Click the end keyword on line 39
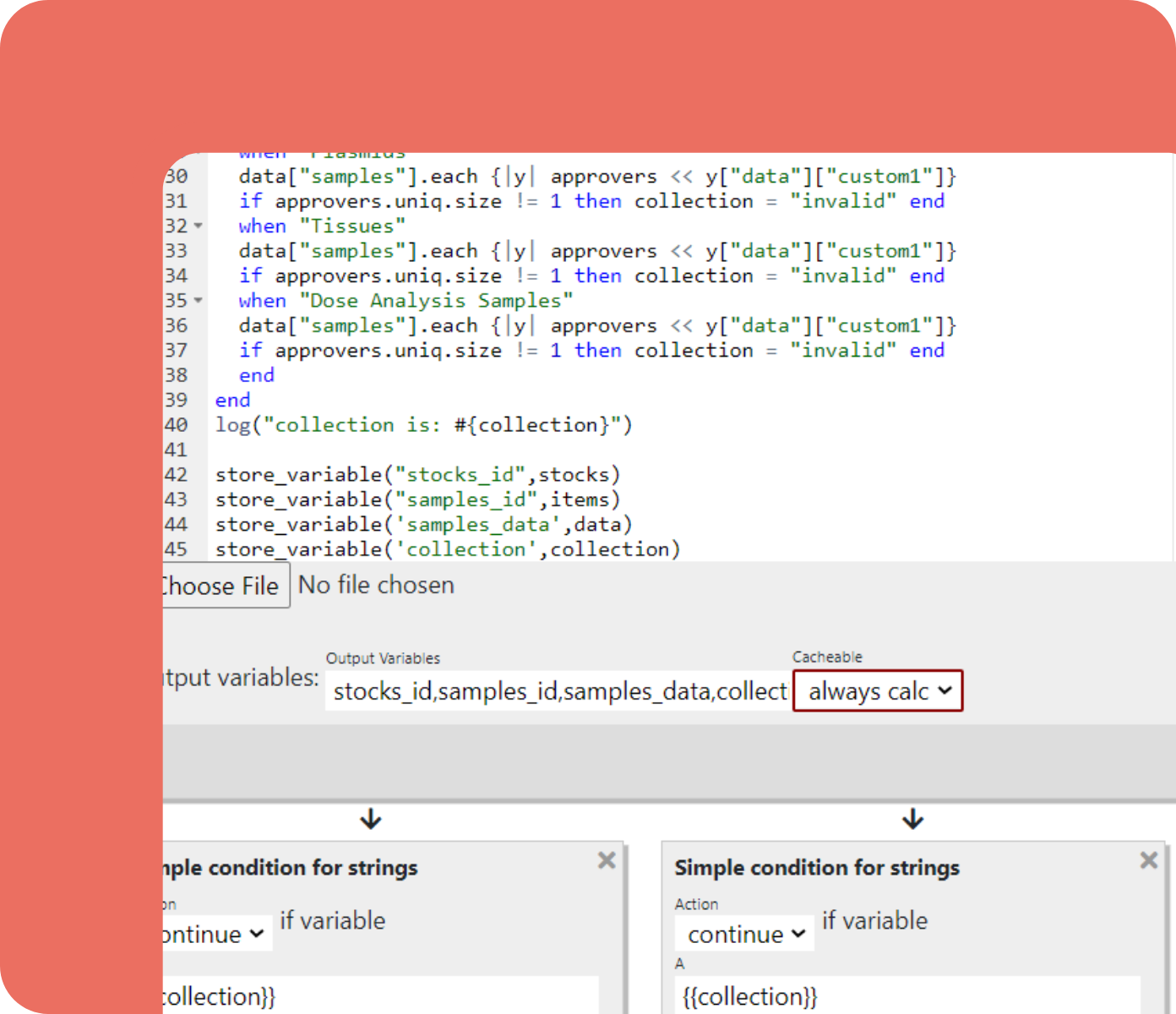 pos(232,400)
